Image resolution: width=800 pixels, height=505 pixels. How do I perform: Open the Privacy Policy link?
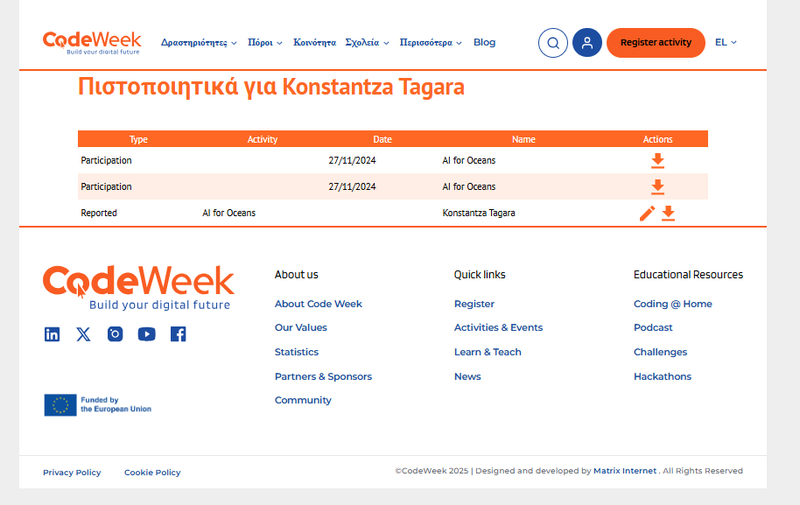click(x=72, y=472)
